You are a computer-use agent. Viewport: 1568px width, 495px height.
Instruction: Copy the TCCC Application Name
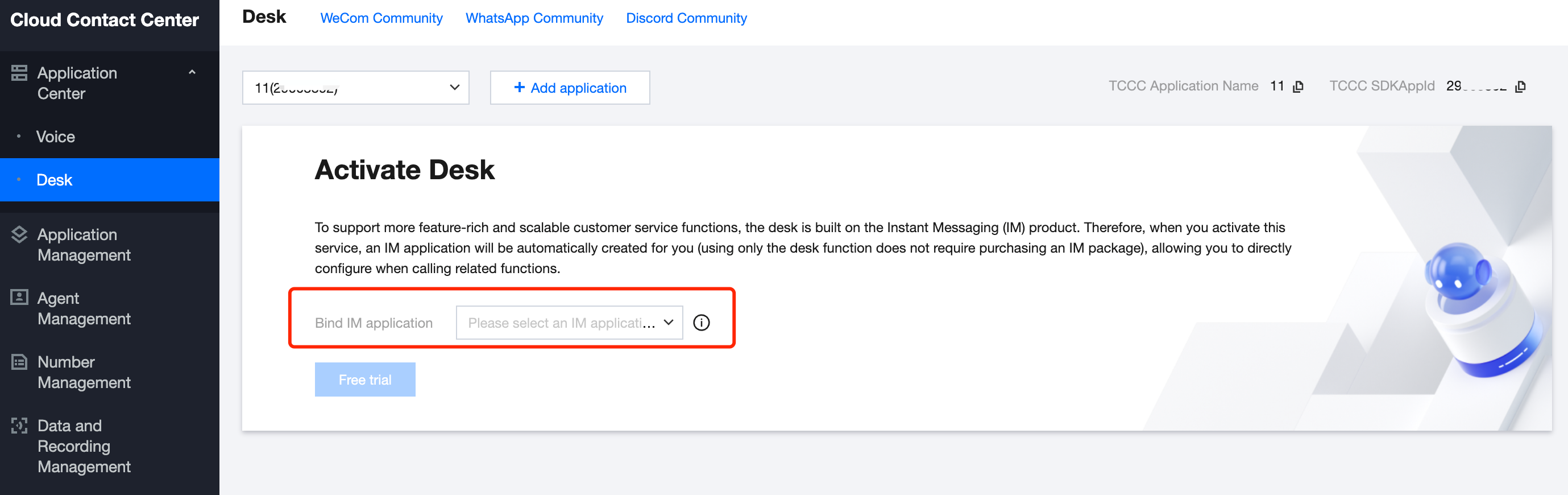pos(1298,86)
